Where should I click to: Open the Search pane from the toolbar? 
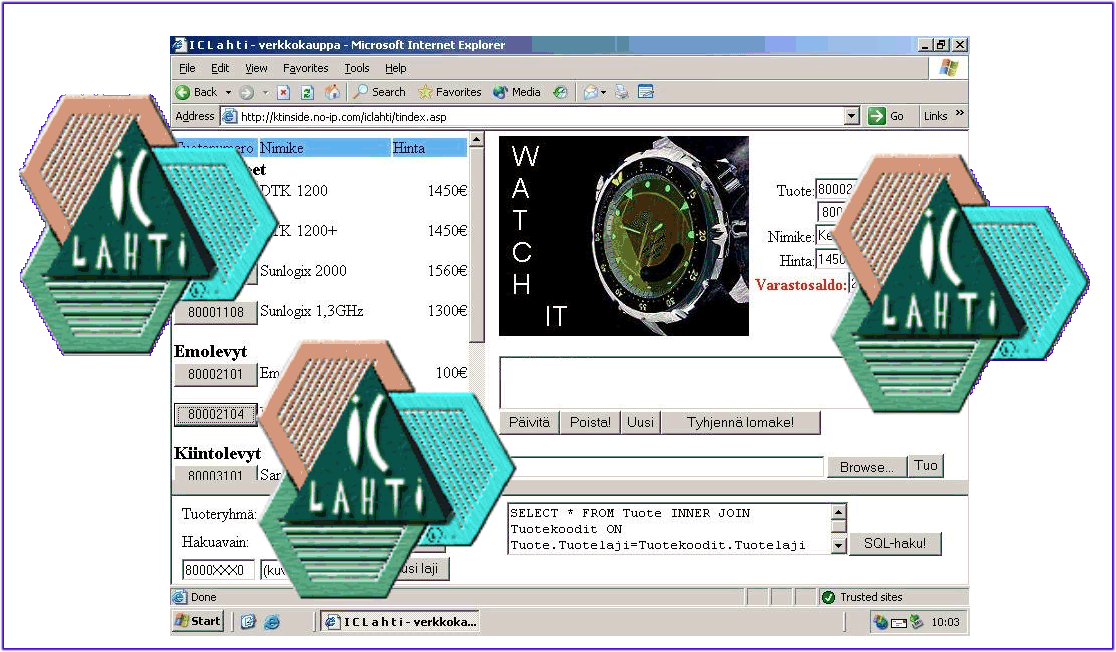click(x=379, y=92)
